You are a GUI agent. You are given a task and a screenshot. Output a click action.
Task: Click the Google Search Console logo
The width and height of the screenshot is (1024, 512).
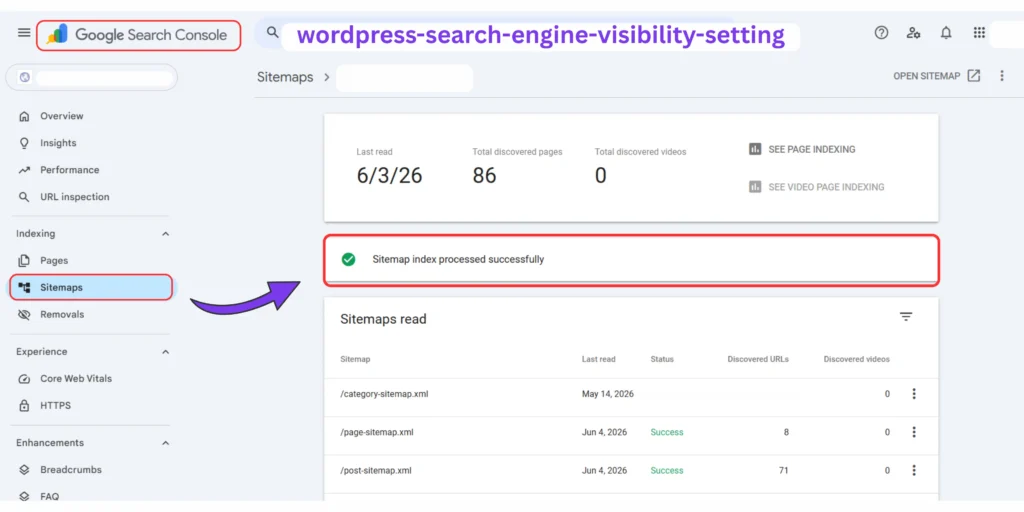pyautogui.click(x=138, y=35)
